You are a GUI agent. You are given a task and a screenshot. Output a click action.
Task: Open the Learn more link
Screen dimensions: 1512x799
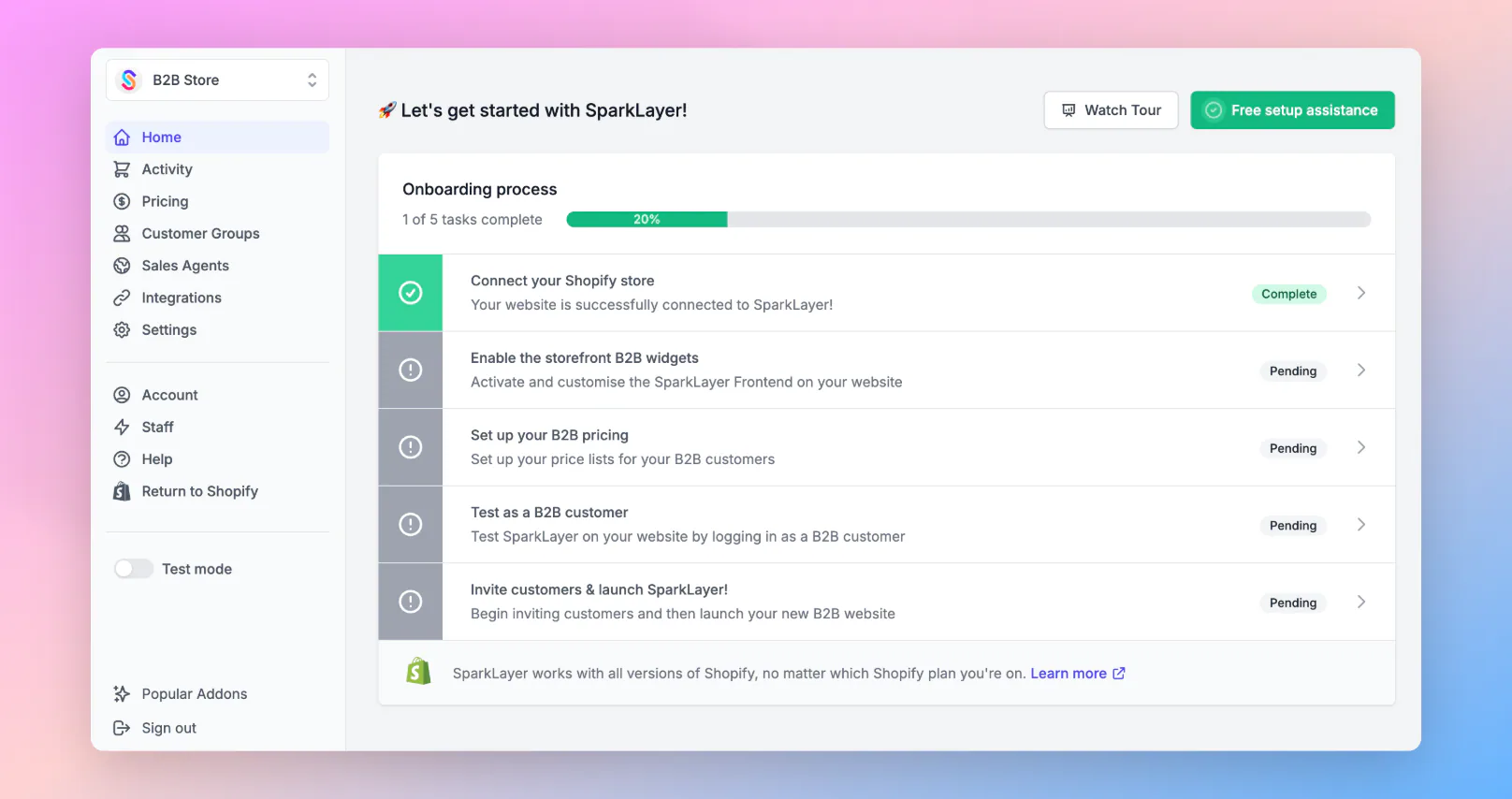coord(1078,674)
